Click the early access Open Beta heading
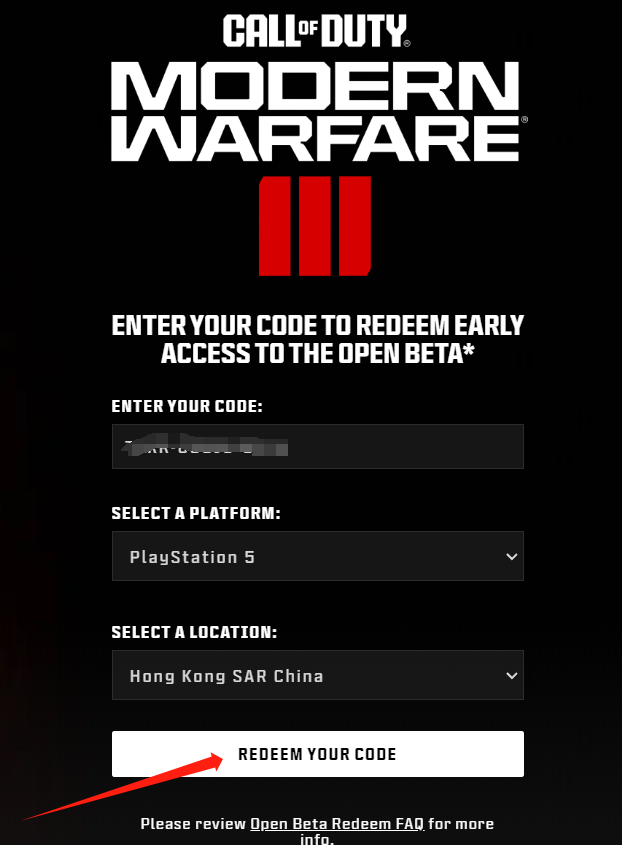Image resolution: width=622 pixels, height=845 pixels. click(x=317, y=340)
